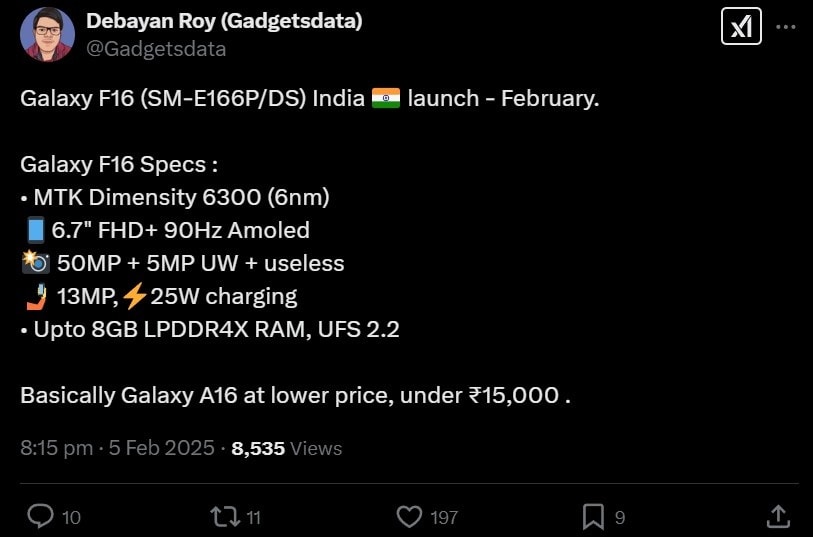This screenshot has height=537, width=813.
Task: Click the India flag emoji
Action: (x=386, y=99)
